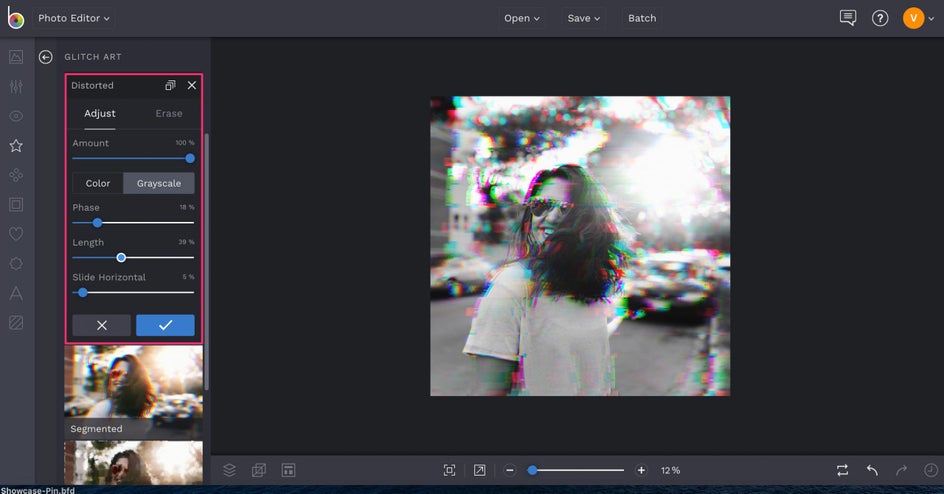The image size is (944, 494).
Task: Expand the Save dropdown menu
Action: pyautogui.click(x=584, y=18)
